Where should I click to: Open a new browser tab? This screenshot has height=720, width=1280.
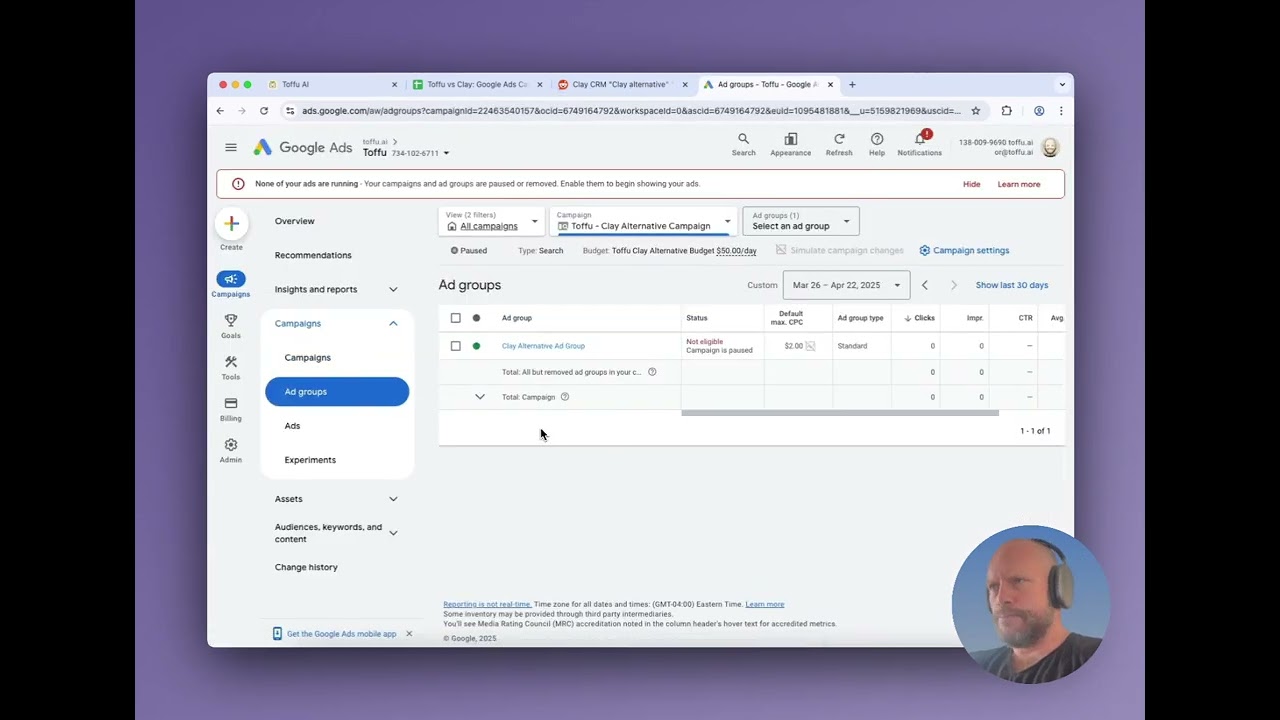point(852,85)
